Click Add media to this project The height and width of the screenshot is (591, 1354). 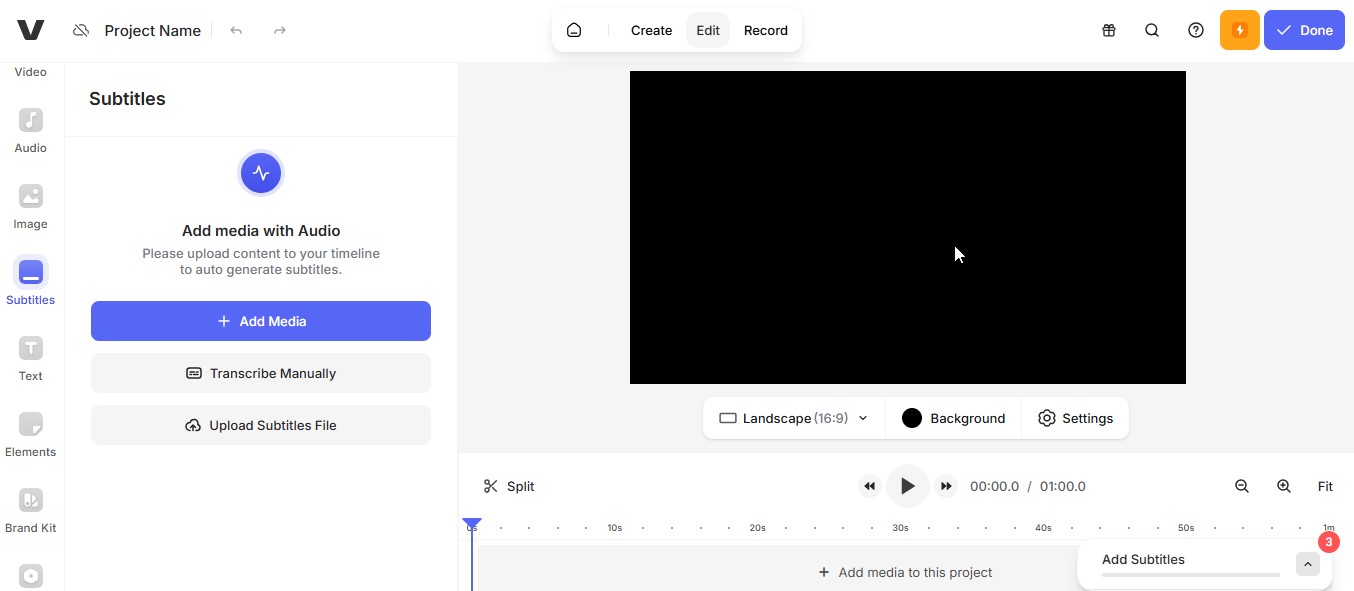point(906,573)
